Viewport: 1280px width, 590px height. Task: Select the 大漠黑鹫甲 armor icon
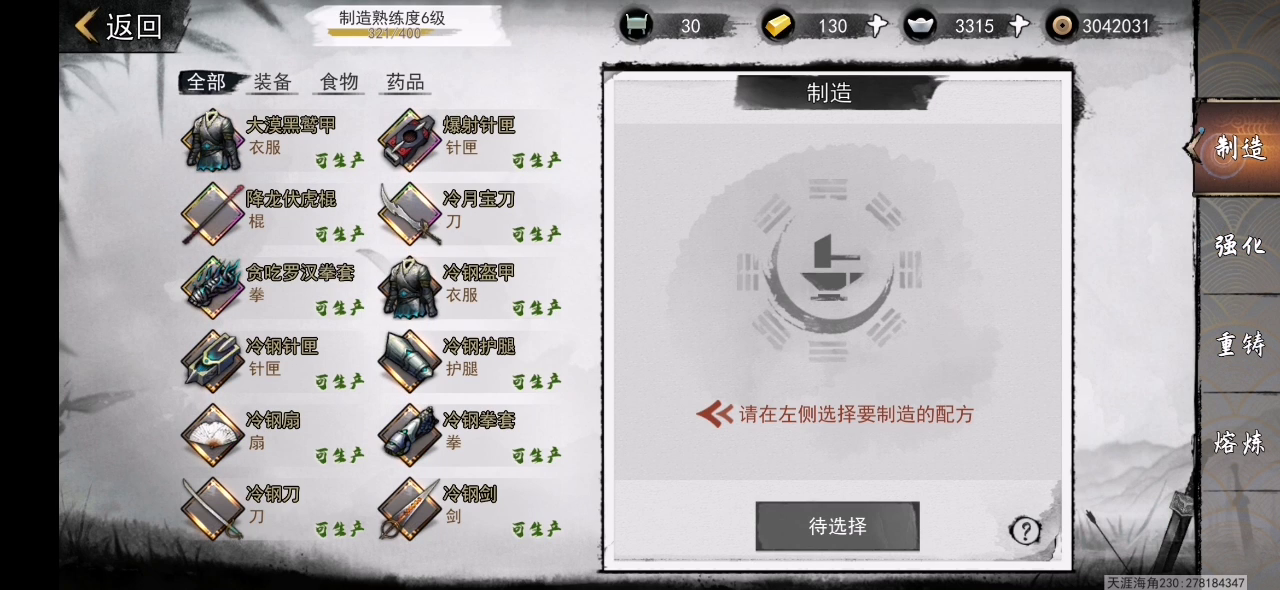coord(212,140)
